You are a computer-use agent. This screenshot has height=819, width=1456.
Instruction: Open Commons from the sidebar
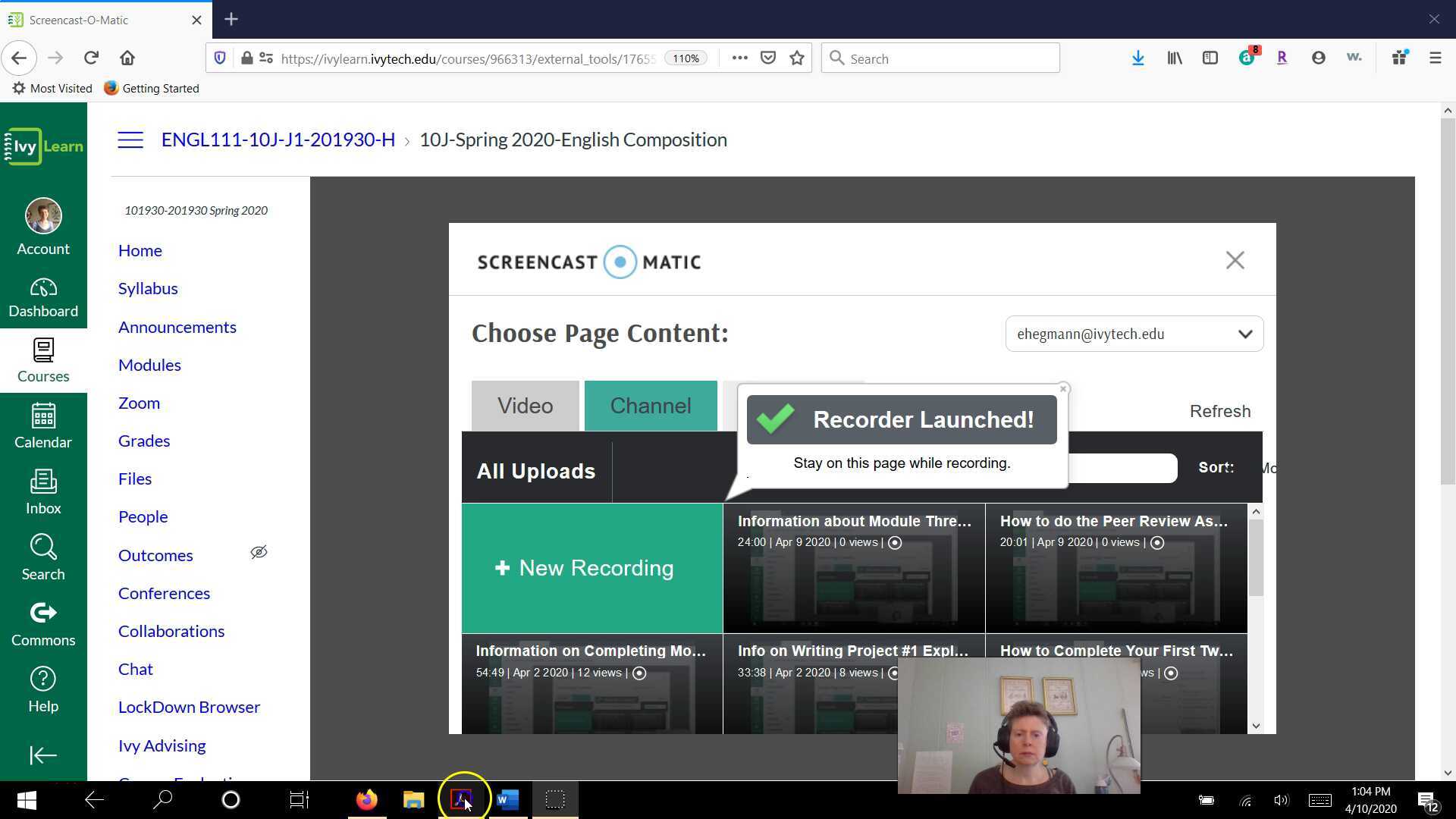(43, 624)
